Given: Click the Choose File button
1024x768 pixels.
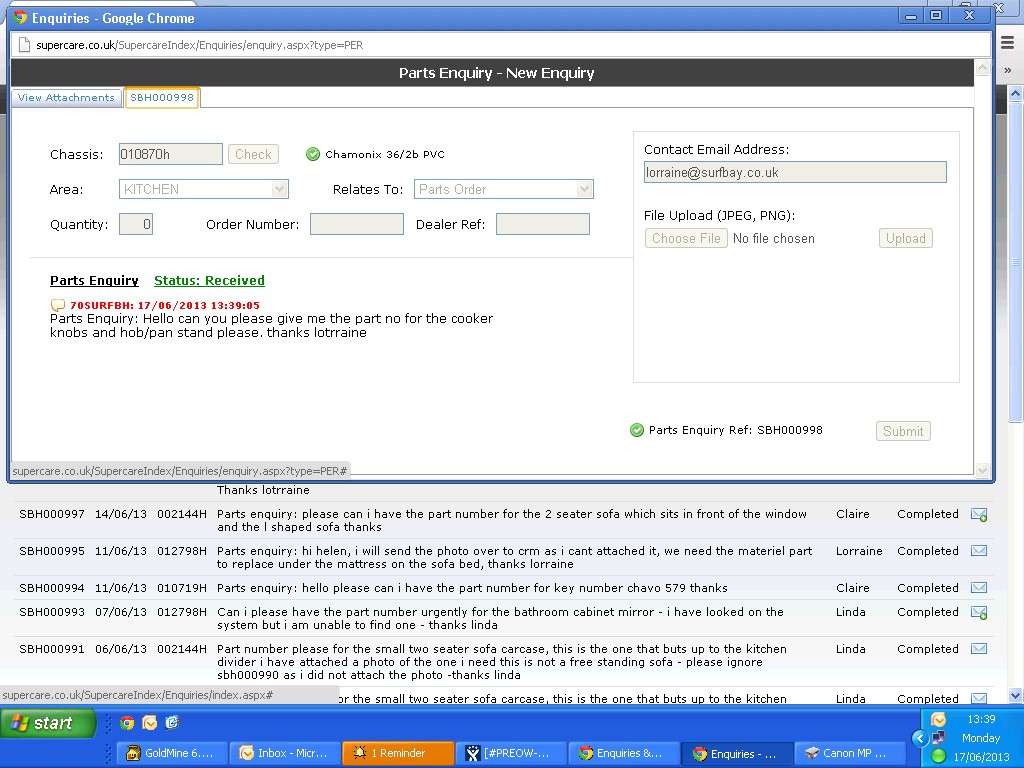Looking at the screenshot, I should 686,238.
